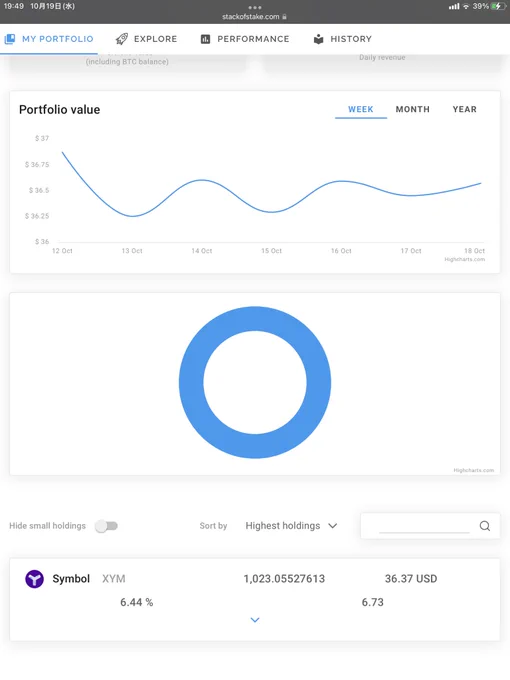This screenshot has height=680, width=510.
Task: Click the 1,023.05527613 holdings amount
Action: point(284,579)
